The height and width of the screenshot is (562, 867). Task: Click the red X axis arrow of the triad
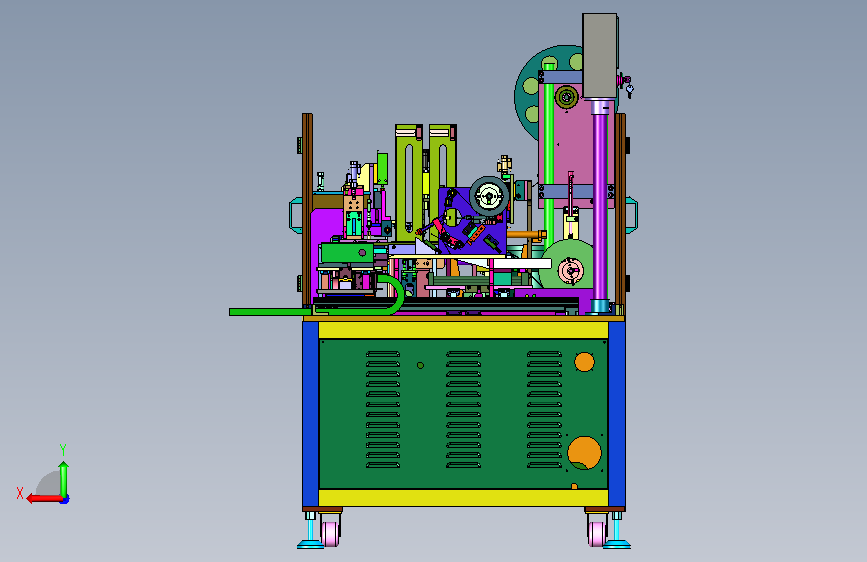tap(44, 498)
